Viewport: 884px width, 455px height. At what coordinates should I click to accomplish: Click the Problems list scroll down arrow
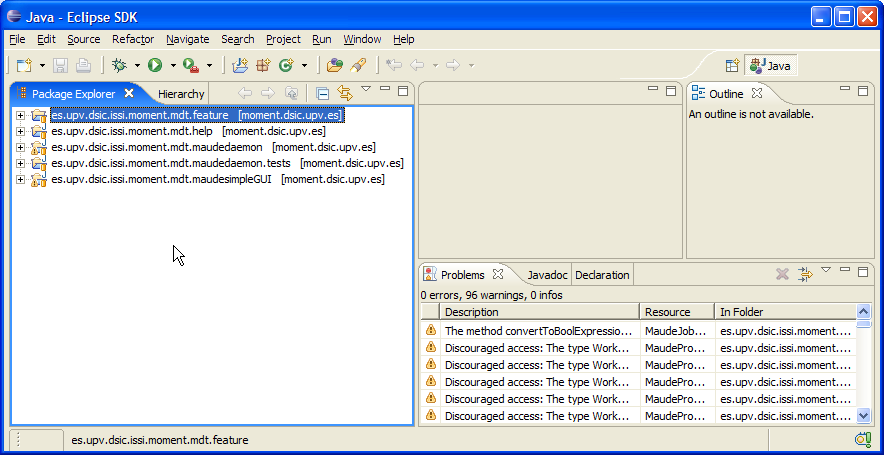coord(863,416)
